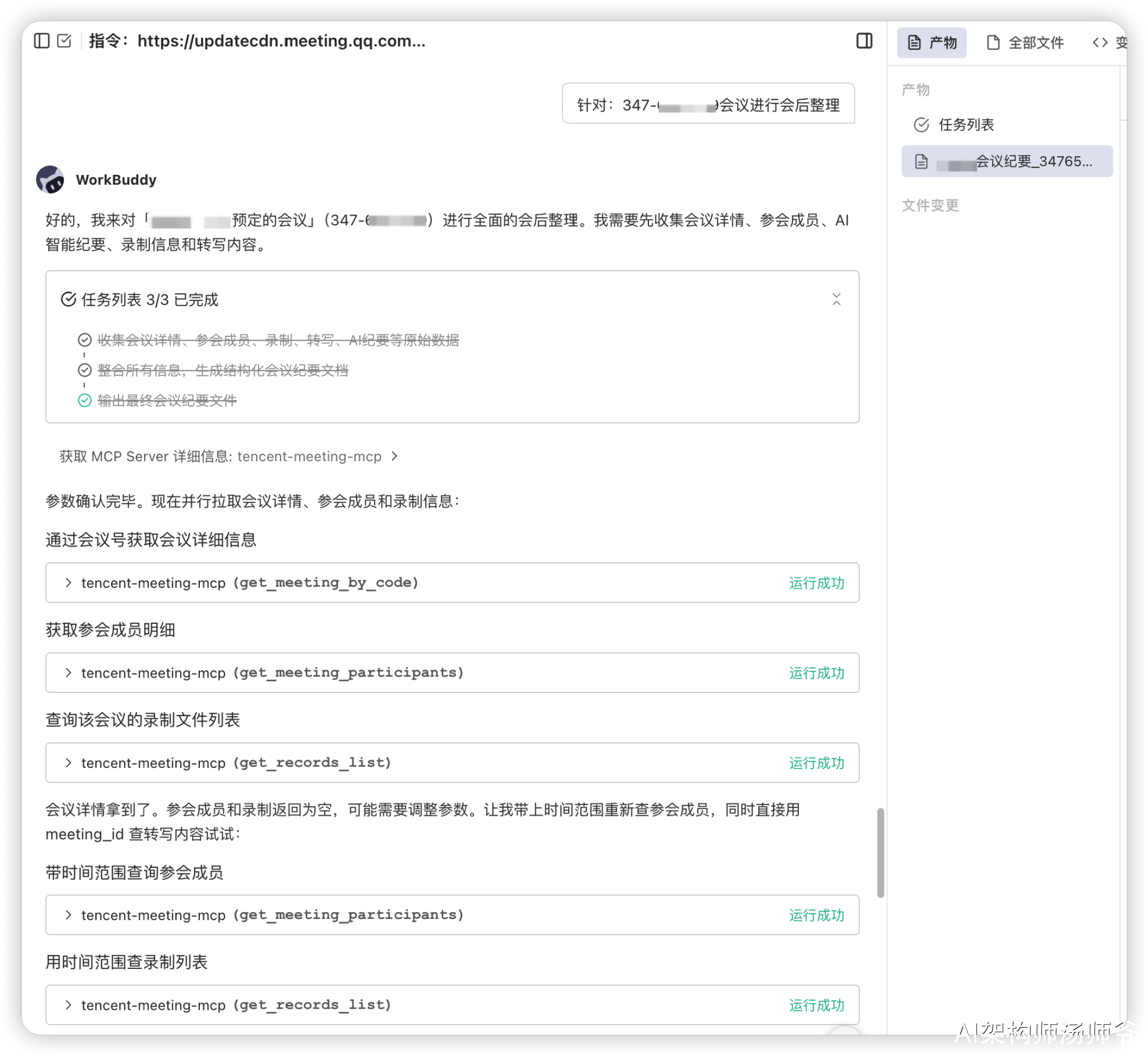Image resolution: width=1148 pixels, height=1056 pixels.
Task: Toggle the 收集会议详情 task check circle
Action: tap(85, 340)
